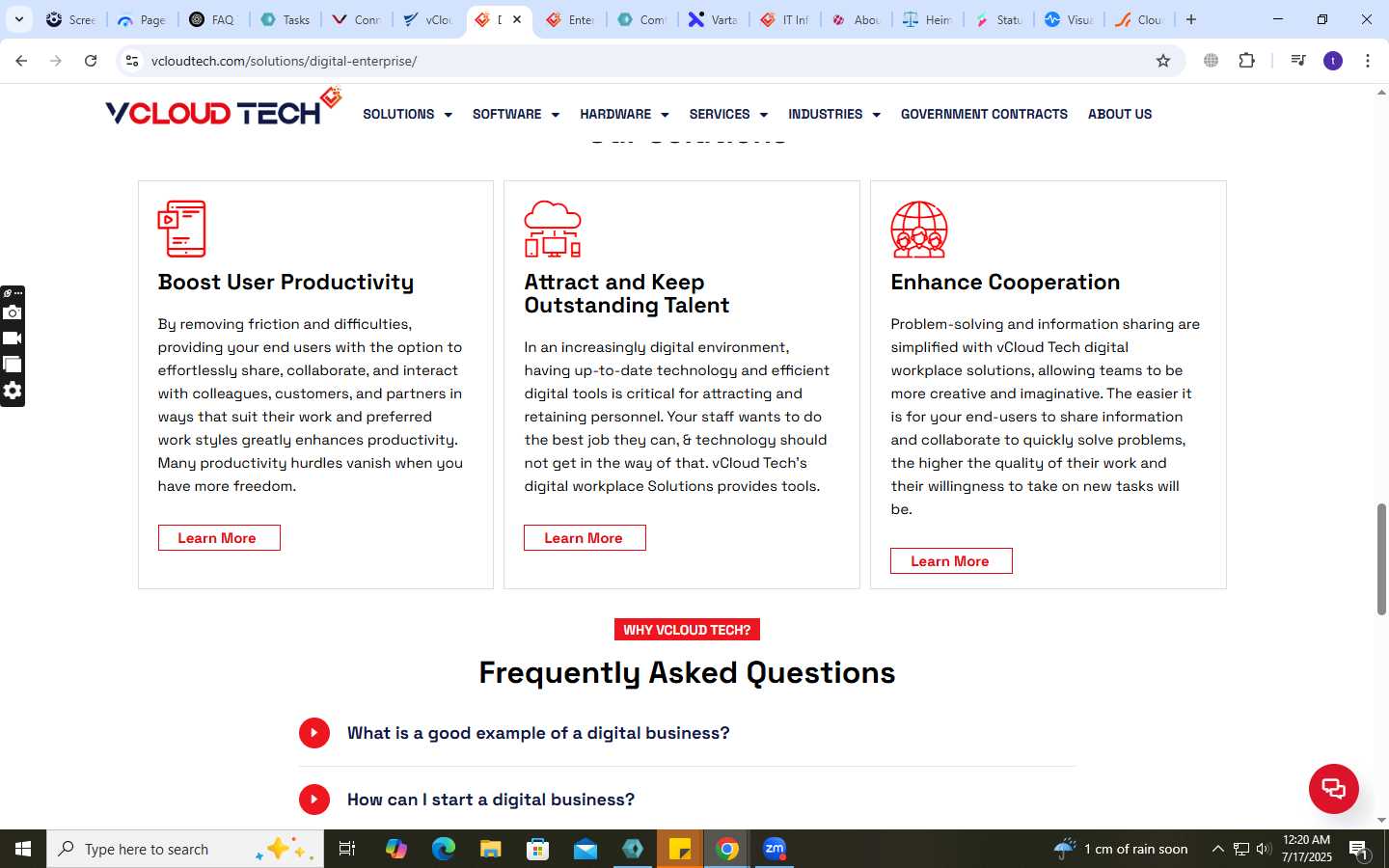Open the Chrome profile avatar
1389x868 pixels.
[x=1333, y=61]
